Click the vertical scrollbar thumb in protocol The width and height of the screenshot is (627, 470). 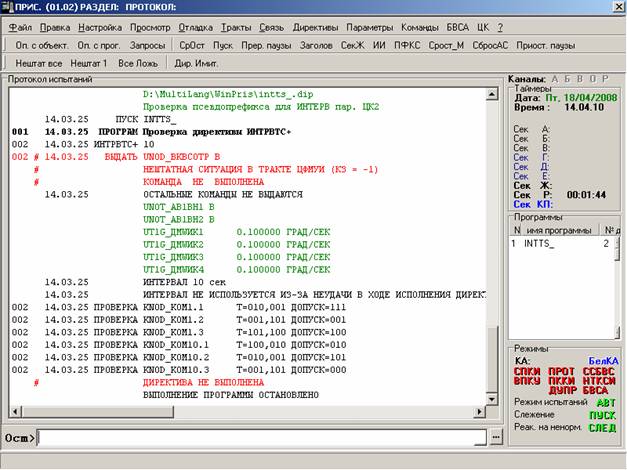(492, 359)
